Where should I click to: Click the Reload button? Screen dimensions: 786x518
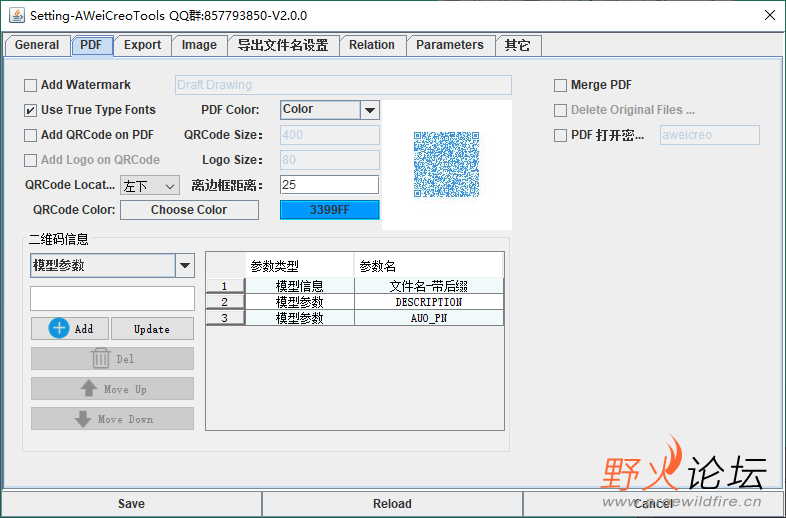(392, 503)
